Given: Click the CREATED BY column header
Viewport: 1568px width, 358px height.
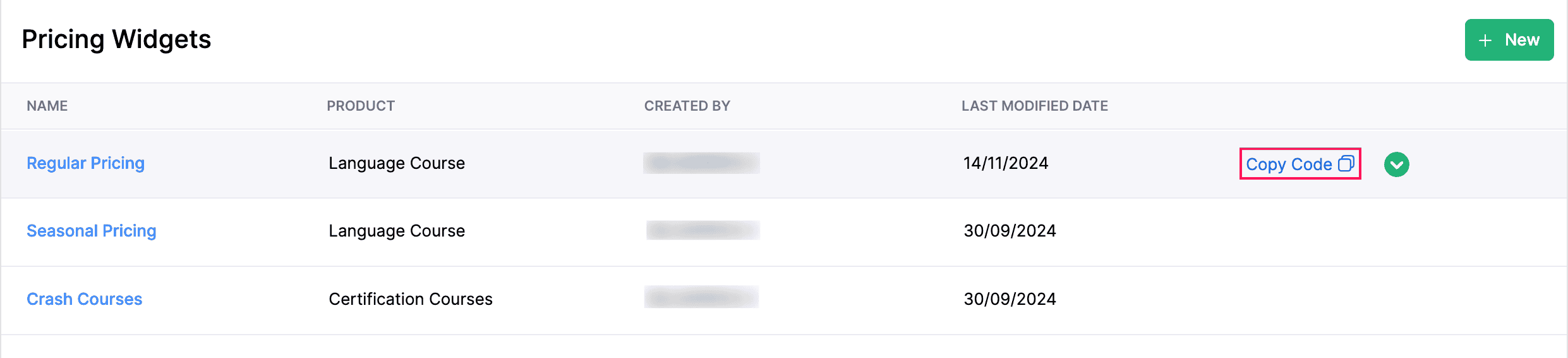Looking at the screenshot, I should [x=687, y=106].
